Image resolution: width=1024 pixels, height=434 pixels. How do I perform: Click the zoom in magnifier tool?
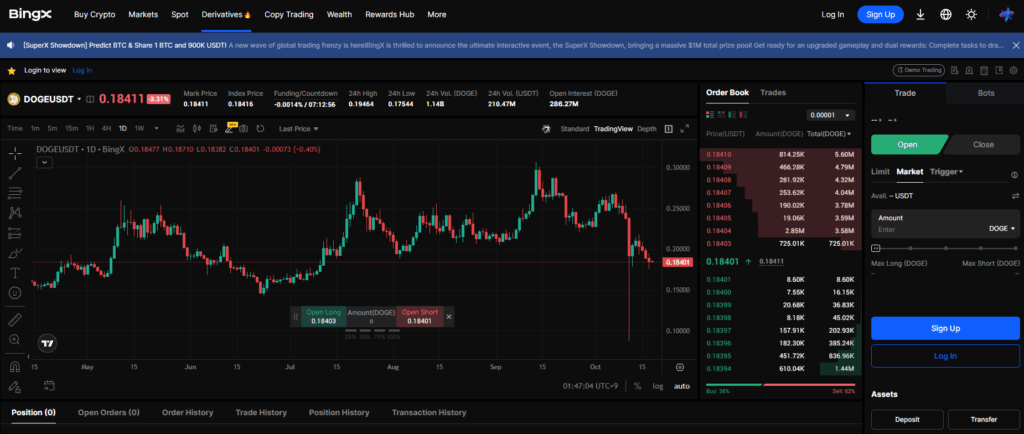pyautogui.click(x=15, y=340)
